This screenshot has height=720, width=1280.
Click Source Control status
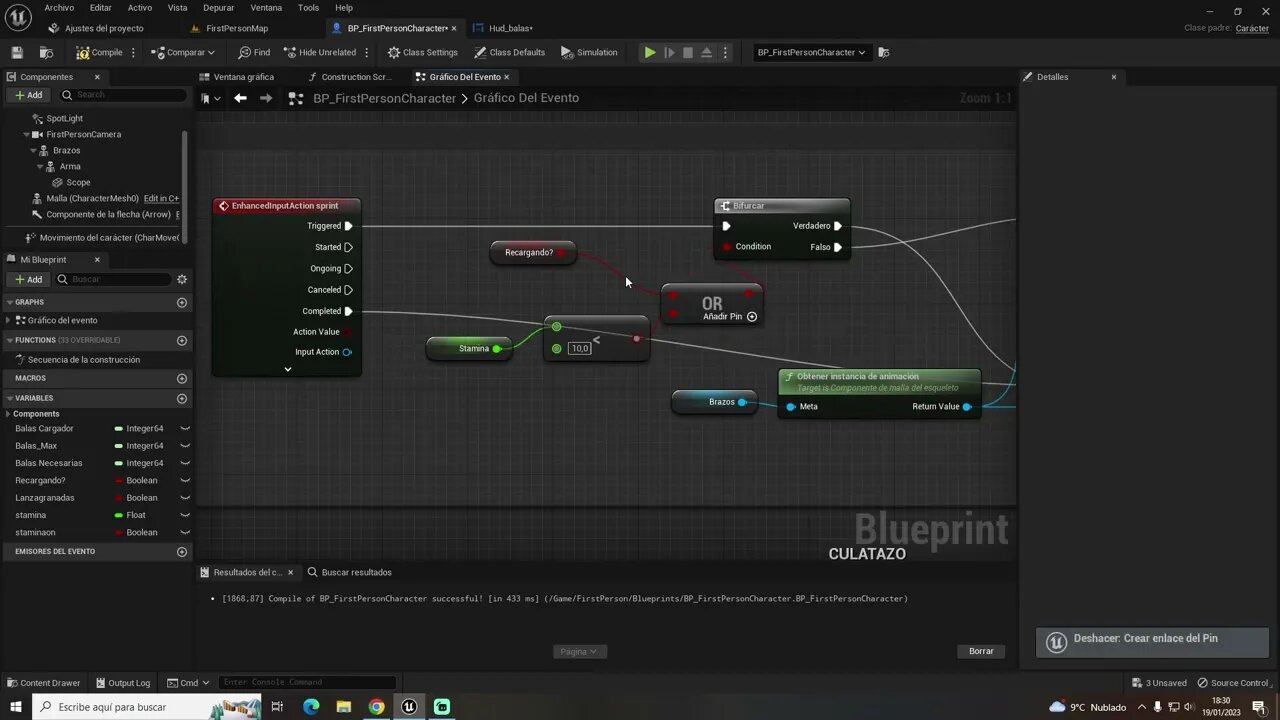click(x=1233, y=683)
